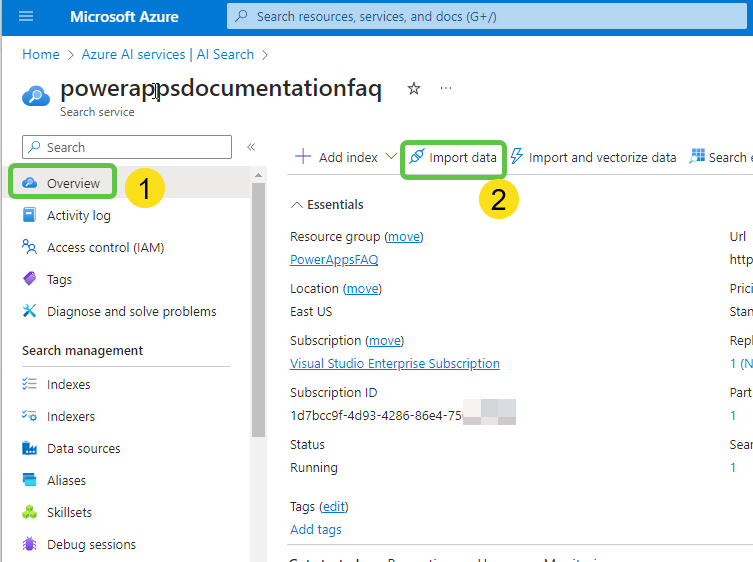Viewport: 753px width, 562px height.
Task: Favorite the powerappsdocumentationfaq service with star
Action: click(414, 89)
